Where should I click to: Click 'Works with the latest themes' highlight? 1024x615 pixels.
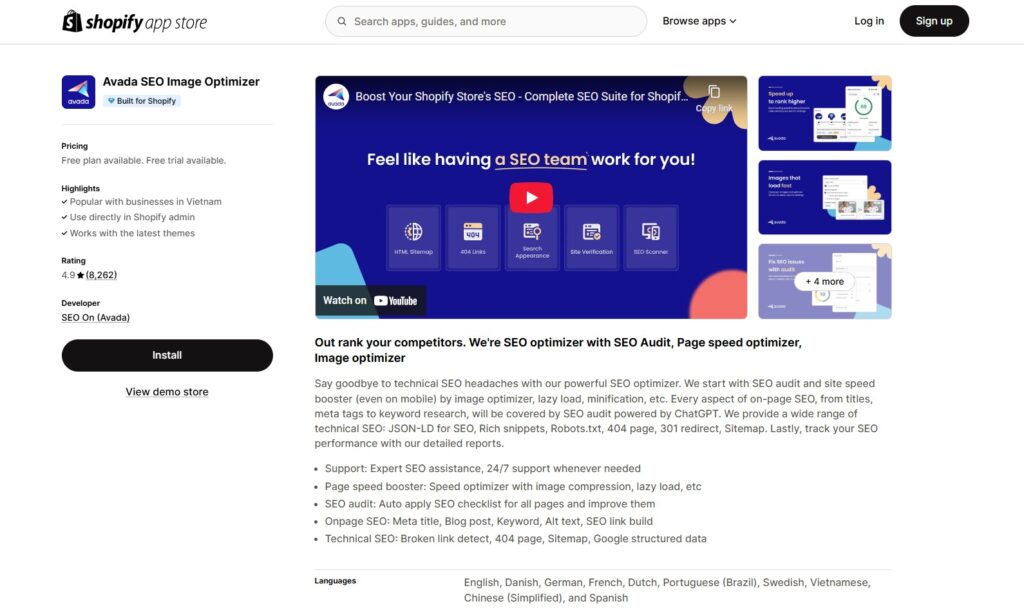click(x=133, y=233)
